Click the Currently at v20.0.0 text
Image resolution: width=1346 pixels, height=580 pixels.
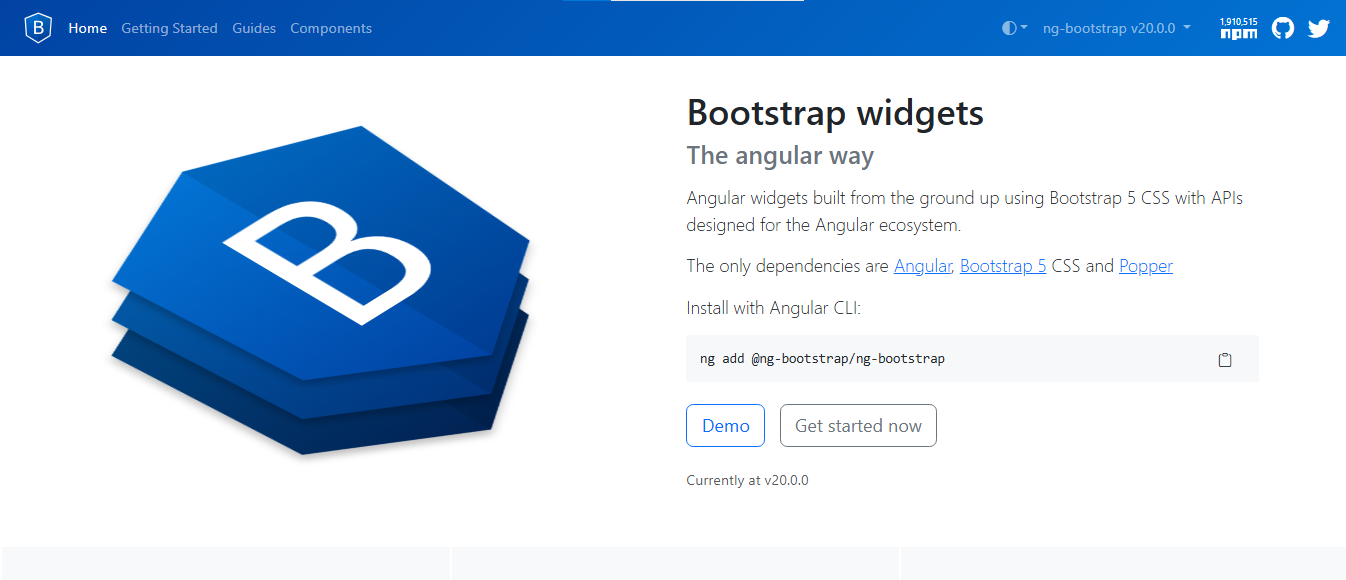coord(747,480)
